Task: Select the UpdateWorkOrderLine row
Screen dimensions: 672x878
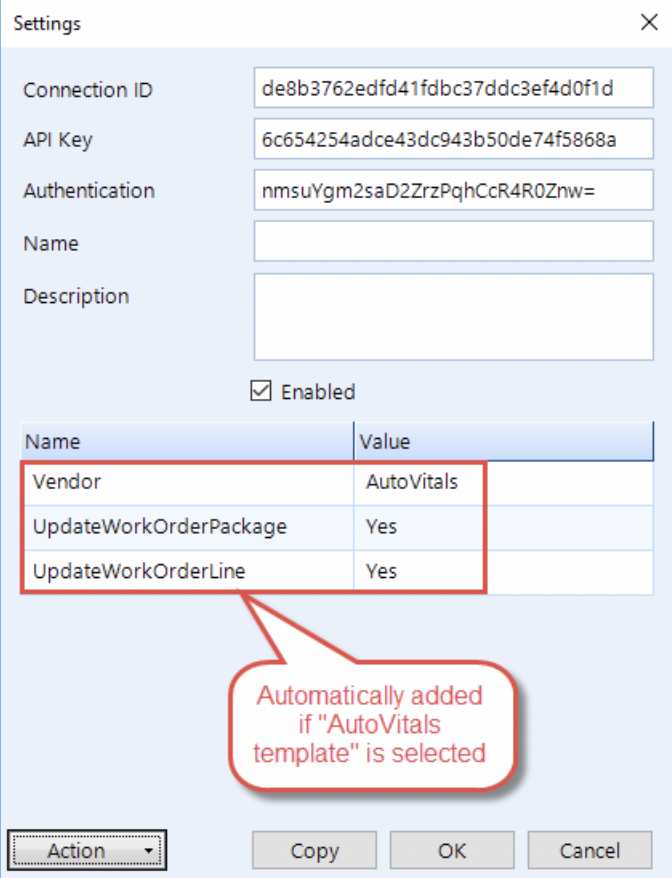Action: point(150,571)
